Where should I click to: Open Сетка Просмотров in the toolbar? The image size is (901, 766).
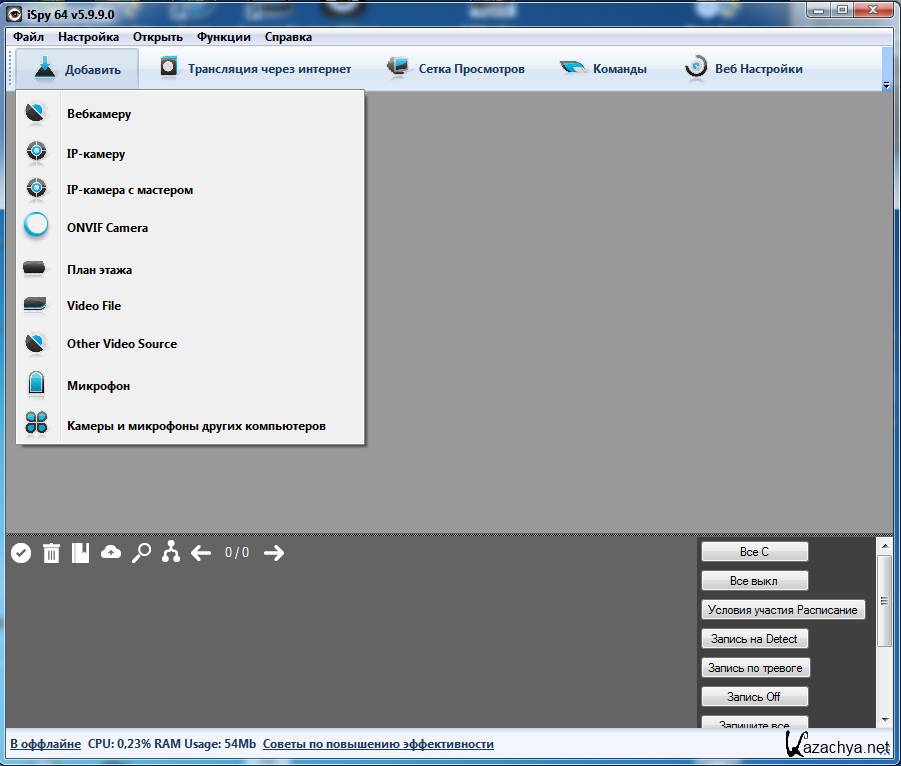(x=456, y=69)
